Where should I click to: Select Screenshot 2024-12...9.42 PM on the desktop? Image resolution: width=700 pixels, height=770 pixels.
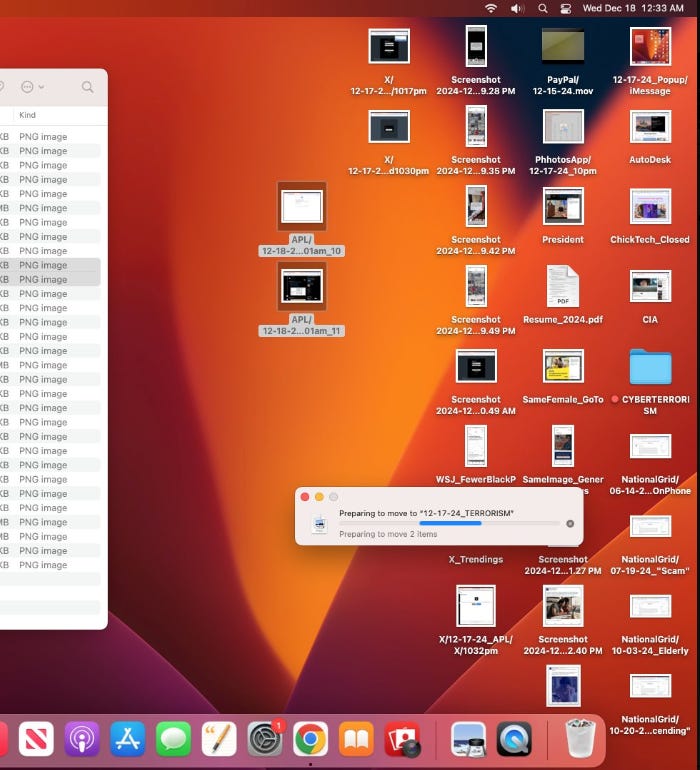point(476,206)
